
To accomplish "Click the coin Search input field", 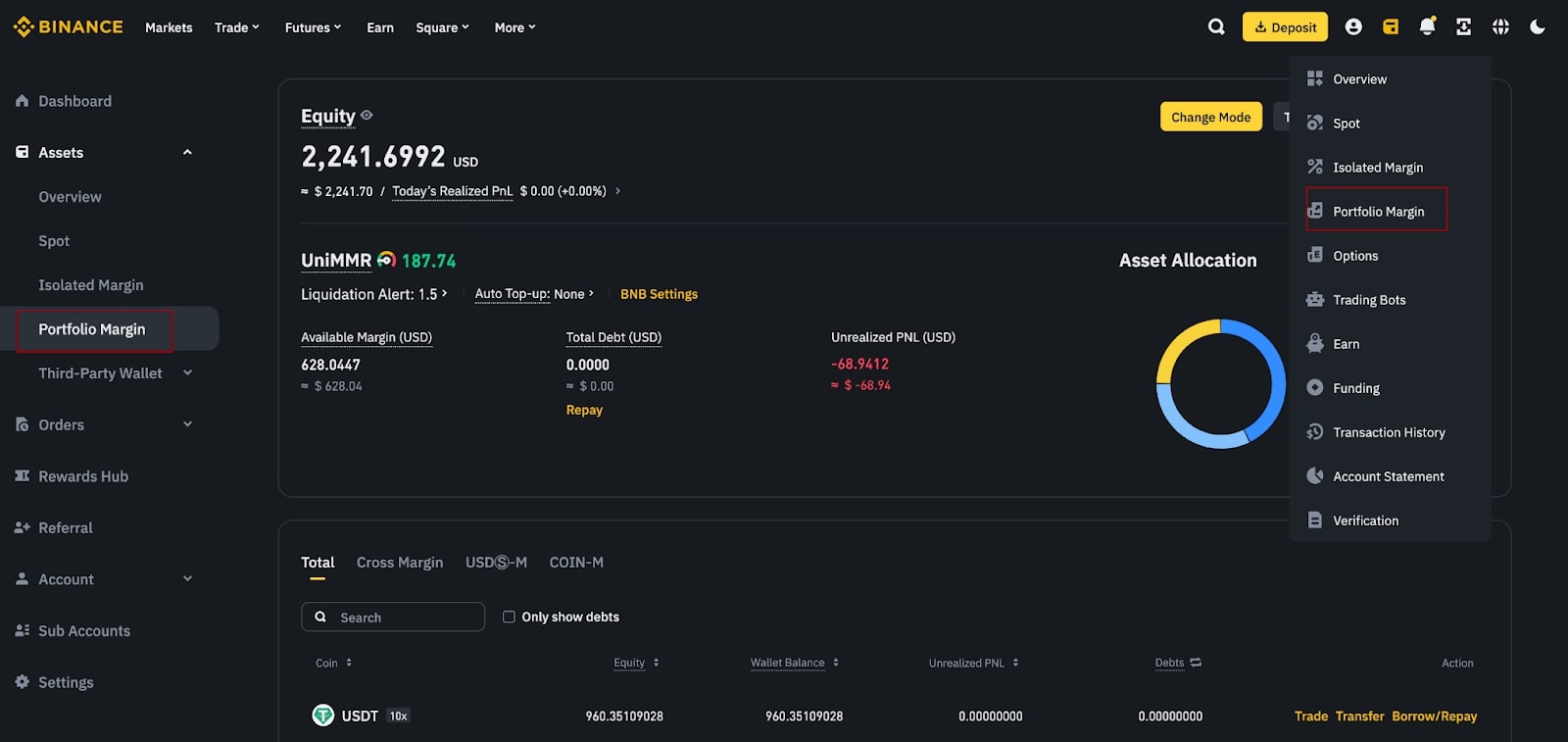I will 392,617.
